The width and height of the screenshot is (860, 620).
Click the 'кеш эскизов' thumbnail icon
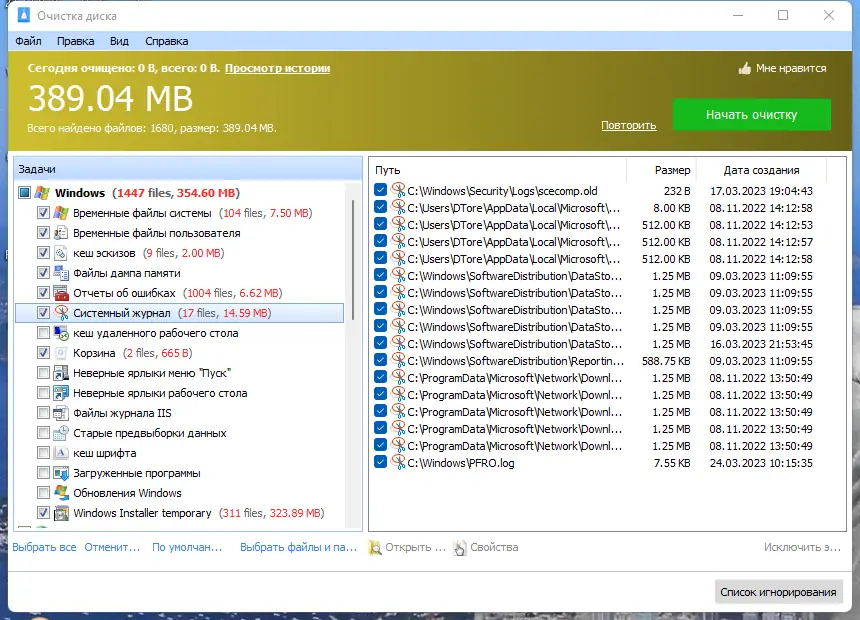point(61,253)
